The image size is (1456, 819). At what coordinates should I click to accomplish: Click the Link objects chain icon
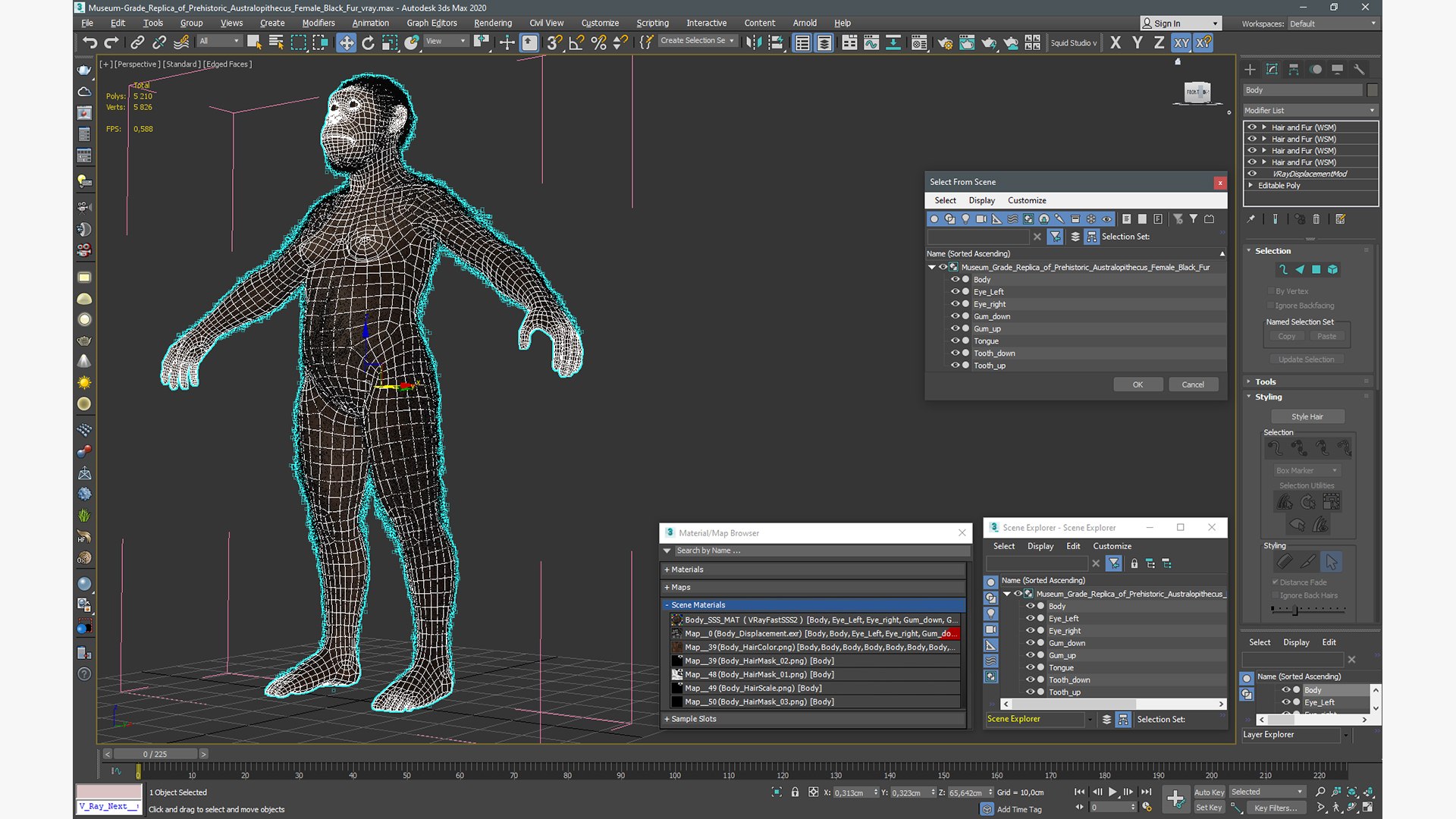coord(137,42)
